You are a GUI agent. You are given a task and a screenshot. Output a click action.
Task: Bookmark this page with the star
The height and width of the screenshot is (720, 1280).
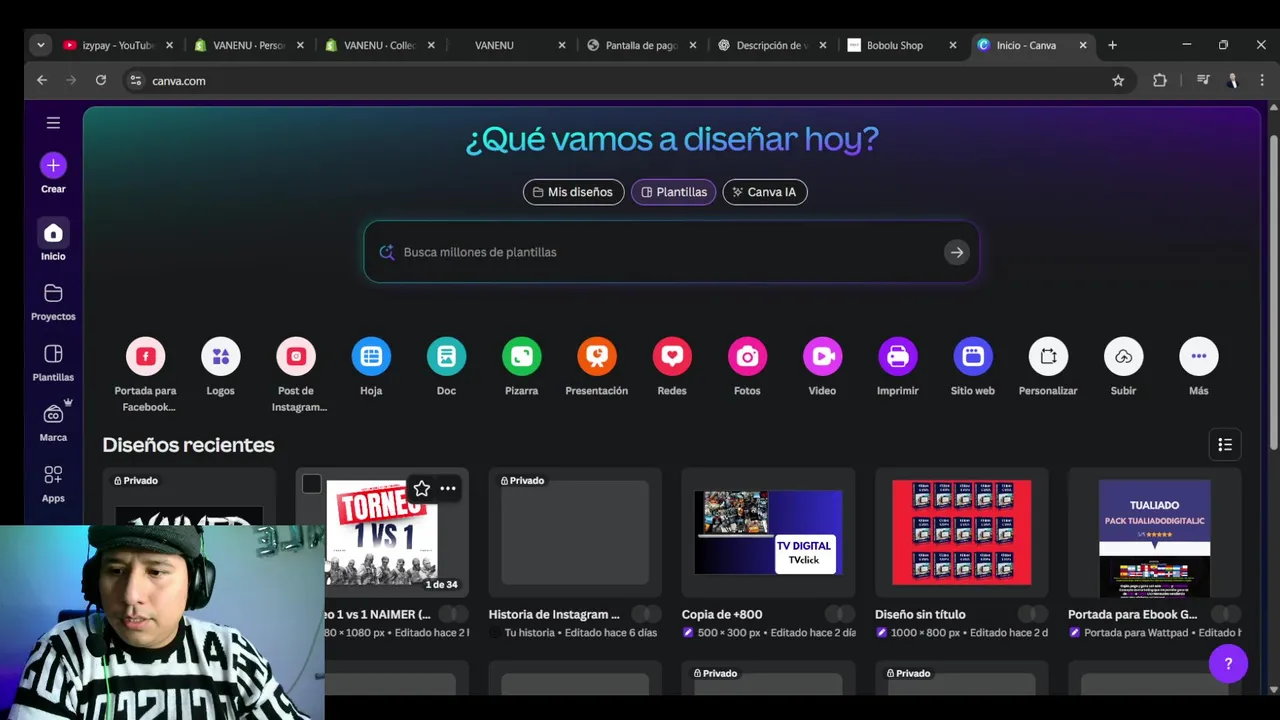click(1118, 81)
